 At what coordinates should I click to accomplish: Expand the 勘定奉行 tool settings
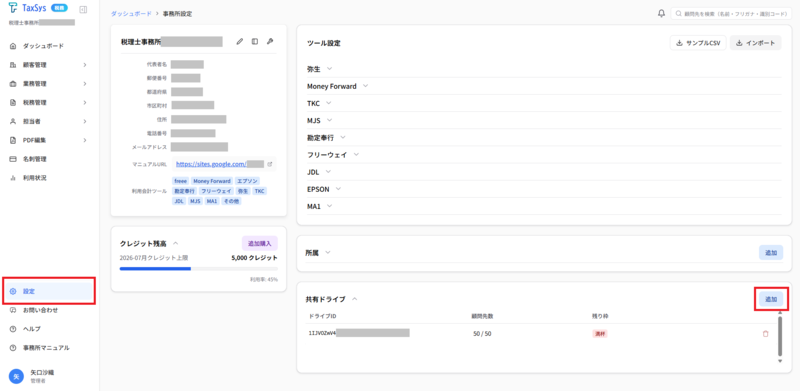[343, 137]
